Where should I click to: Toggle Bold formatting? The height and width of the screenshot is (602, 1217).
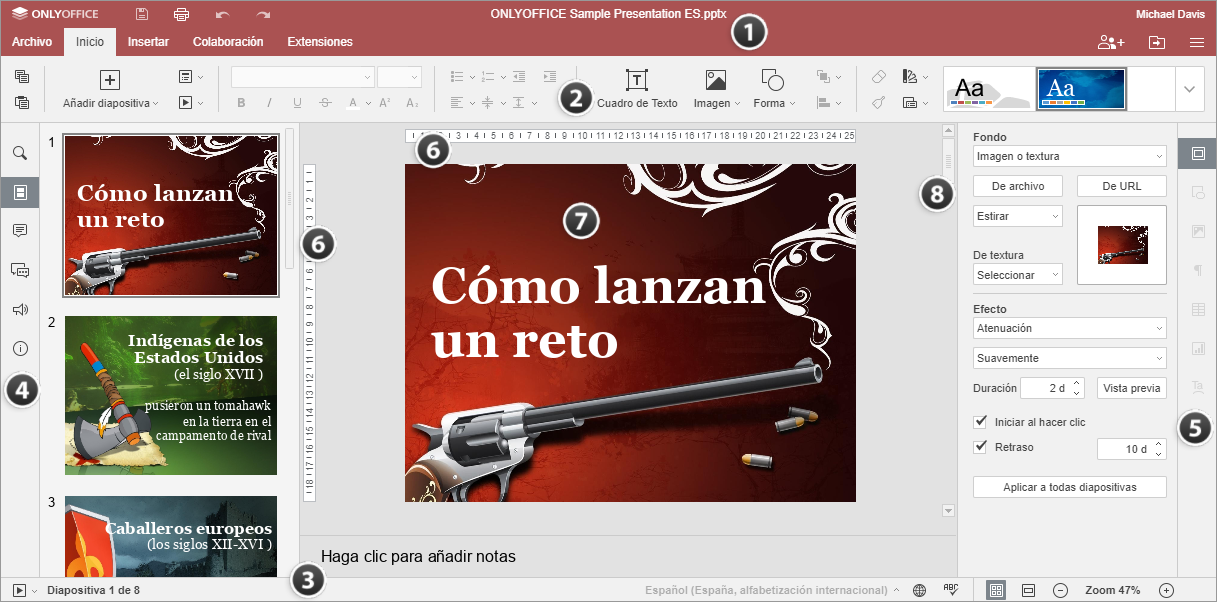coord(241,102)
